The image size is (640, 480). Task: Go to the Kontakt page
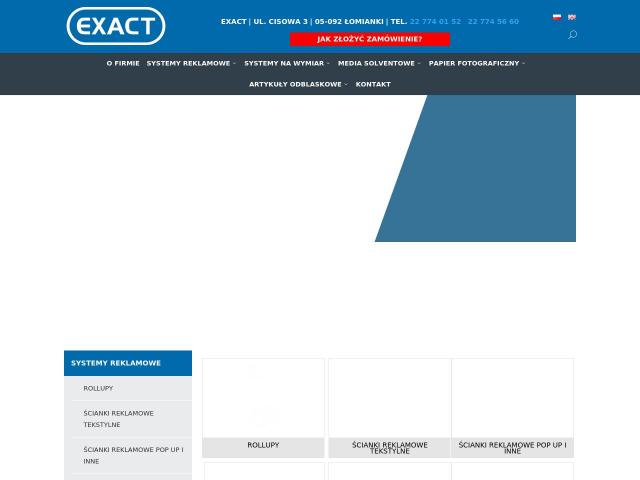[373, 84]
